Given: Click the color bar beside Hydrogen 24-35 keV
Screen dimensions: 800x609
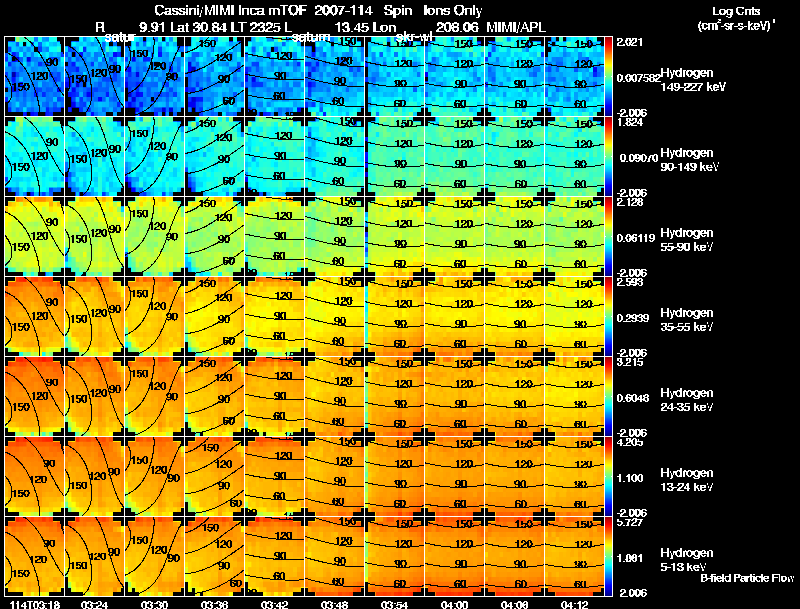Looking at the screenshot, I should [608, 396].
